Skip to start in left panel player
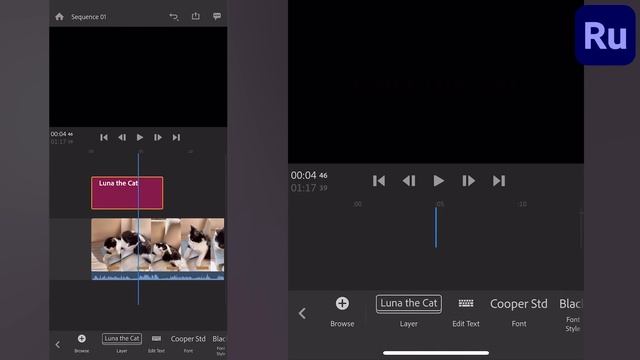Image resolution: width=640 pixels, height=360 pixels. (104, 138)
